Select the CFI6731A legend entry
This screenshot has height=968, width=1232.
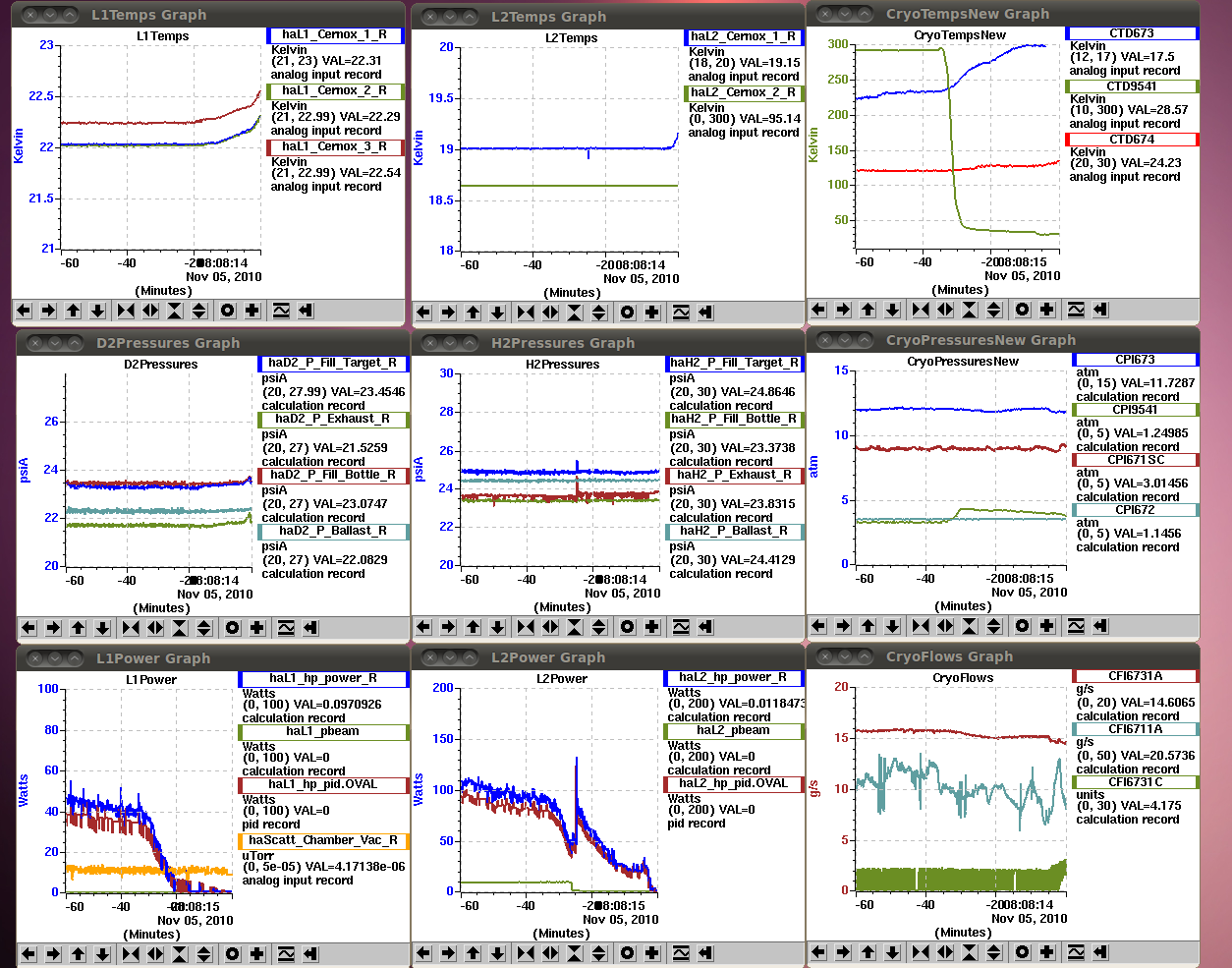pos(1136,676)
